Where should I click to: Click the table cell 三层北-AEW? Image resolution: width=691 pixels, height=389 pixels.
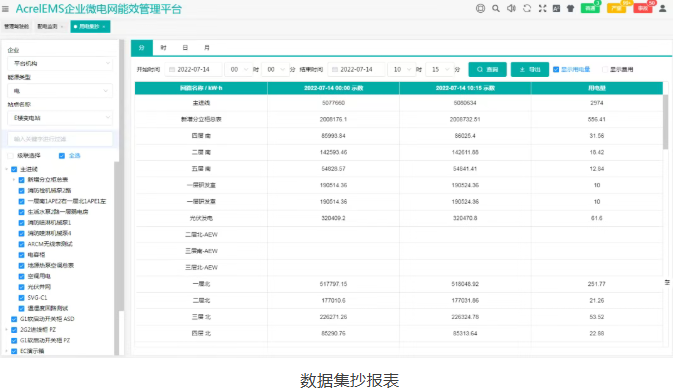coord(201,267)
